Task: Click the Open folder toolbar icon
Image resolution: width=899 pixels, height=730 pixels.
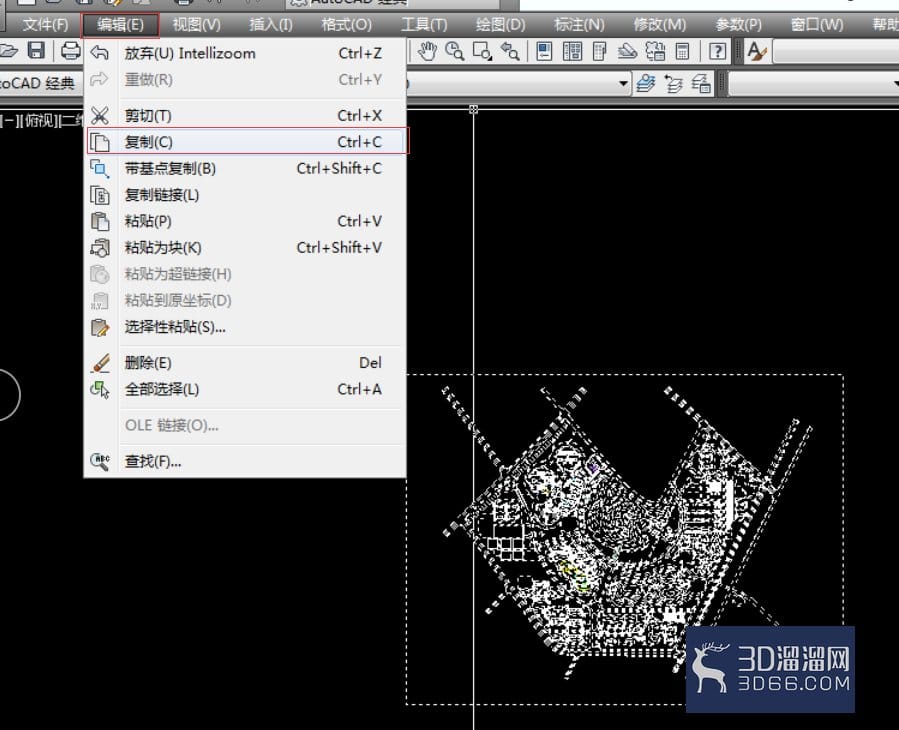Action: 9,50
